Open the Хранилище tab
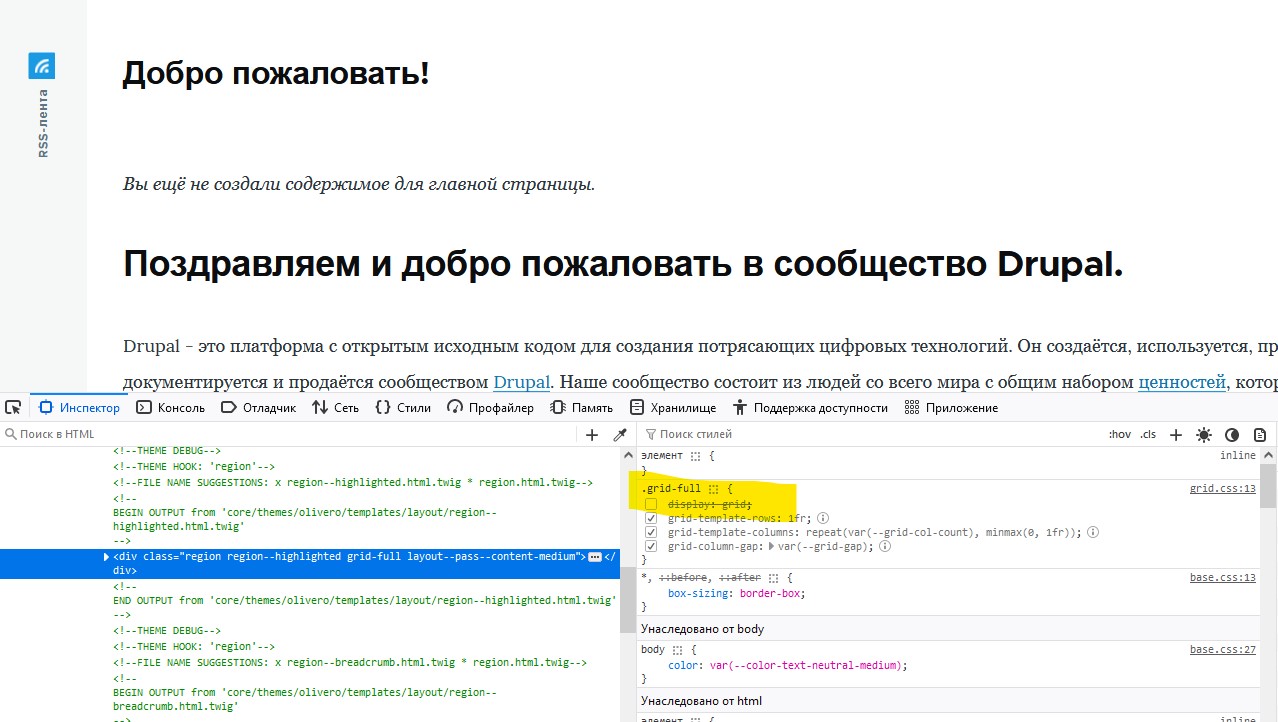 [x=673, y=408]
